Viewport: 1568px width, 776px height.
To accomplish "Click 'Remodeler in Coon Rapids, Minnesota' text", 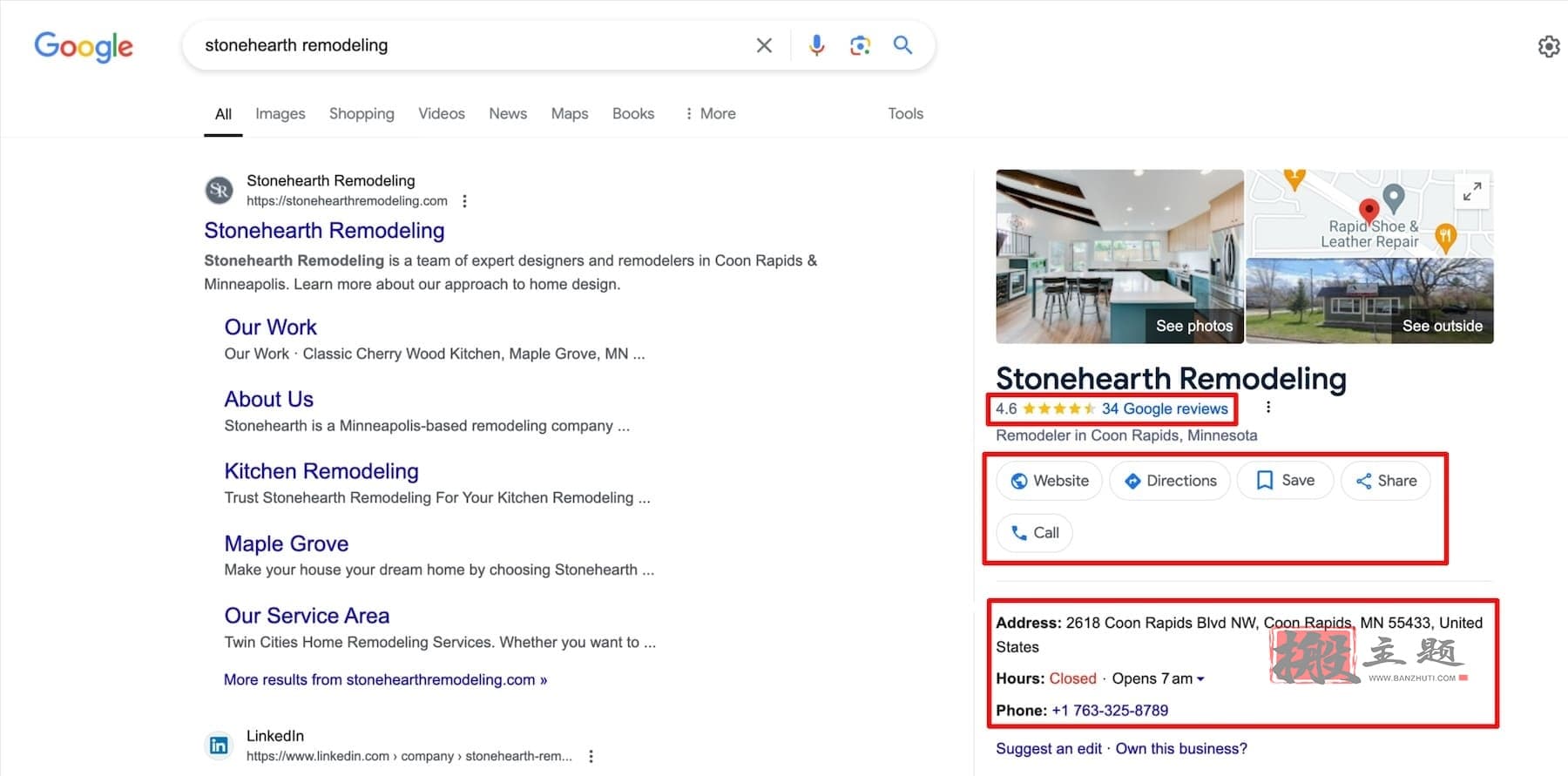I will [x=1126, y=435].
